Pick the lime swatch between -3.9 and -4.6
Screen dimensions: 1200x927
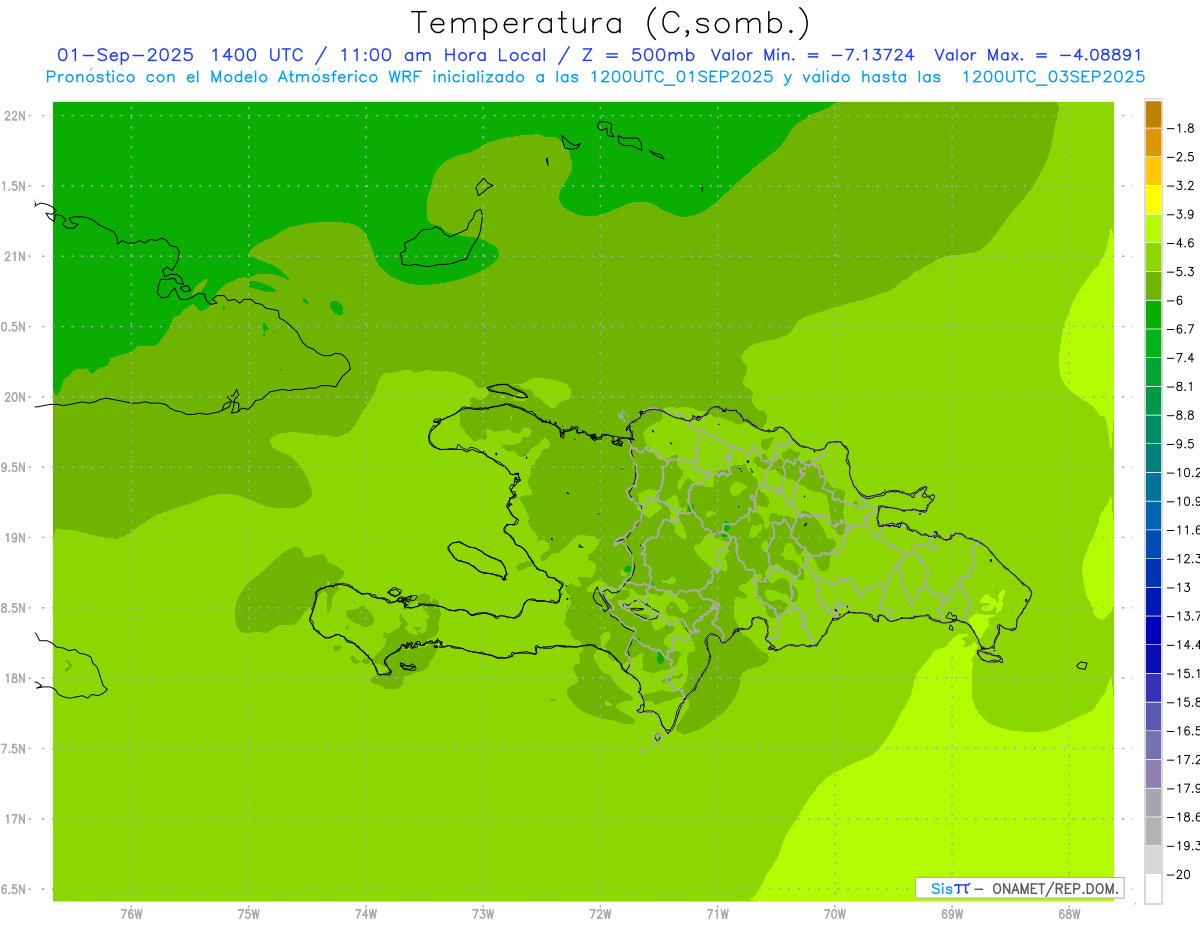click(x=1153, y=228)
